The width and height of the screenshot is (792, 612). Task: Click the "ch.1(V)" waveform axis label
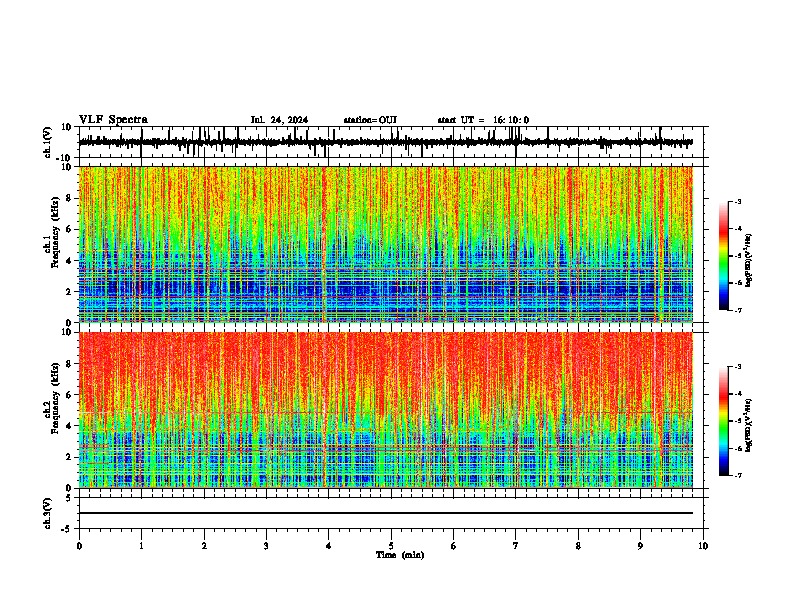48,142
